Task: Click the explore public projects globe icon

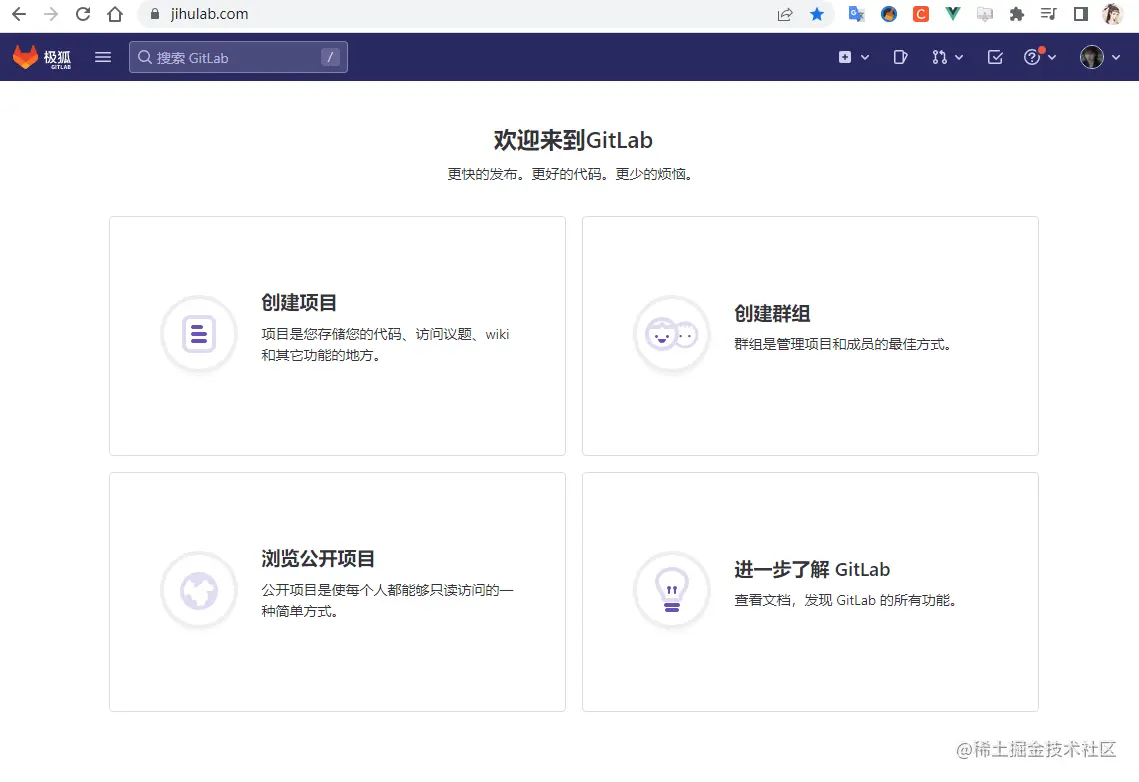Action: tap(199, 590)
